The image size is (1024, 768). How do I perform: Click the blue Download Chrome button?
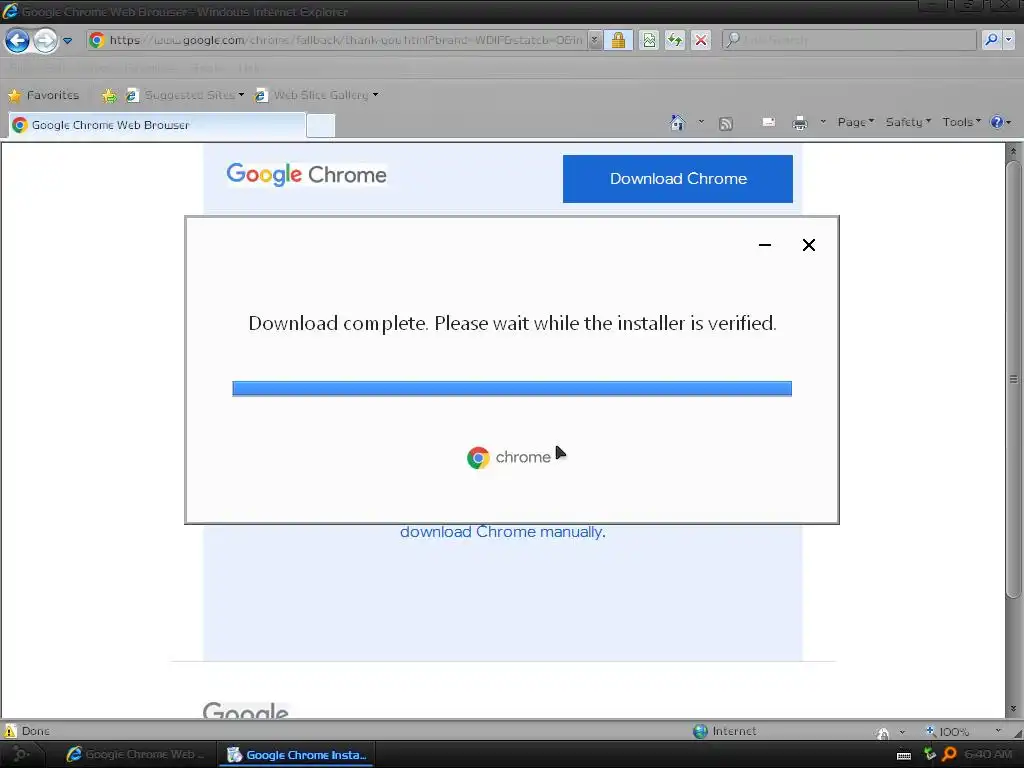point(678,179)
